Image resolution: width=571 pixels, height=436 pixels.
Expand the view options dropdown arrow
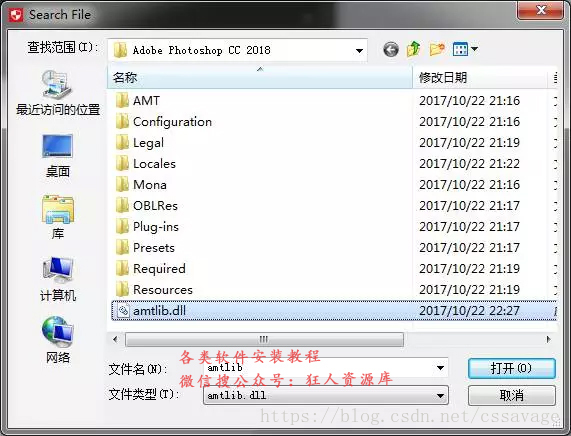[x=474, y=48]
